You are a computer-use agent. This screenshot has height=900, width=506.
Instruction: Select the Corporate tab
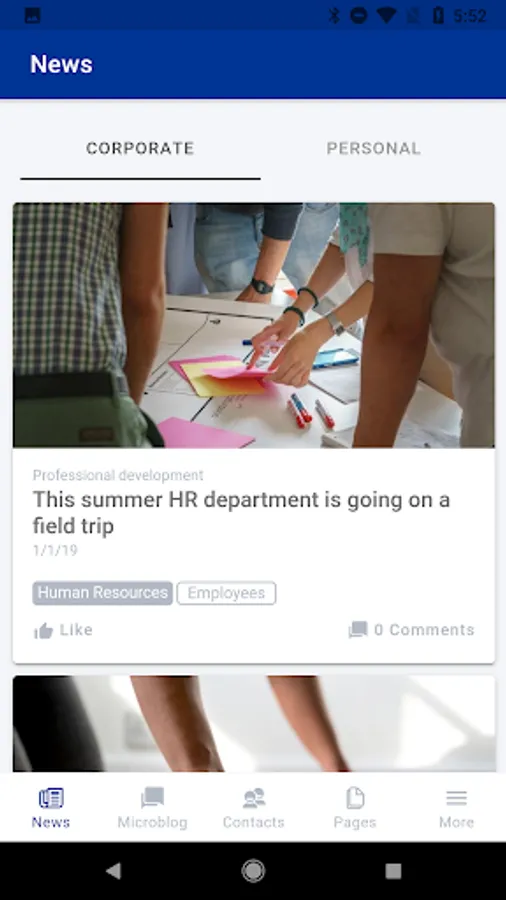[x=140, y=149]
